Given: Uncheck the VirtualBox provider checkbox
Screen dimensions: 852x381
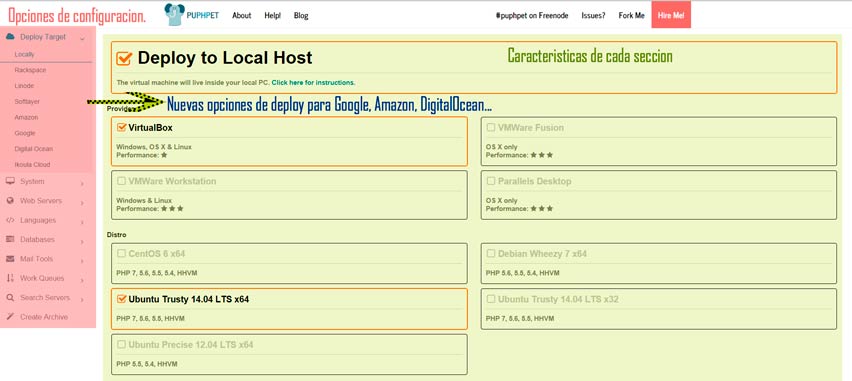Looking at the screenshot, I should [122, 128].
